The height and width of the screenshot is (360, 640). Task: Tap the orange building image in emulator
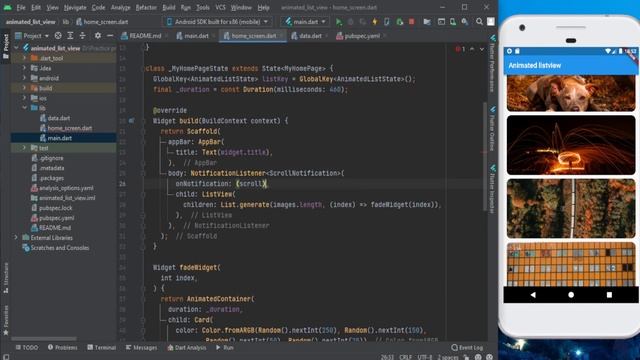[x=571, y=264]
